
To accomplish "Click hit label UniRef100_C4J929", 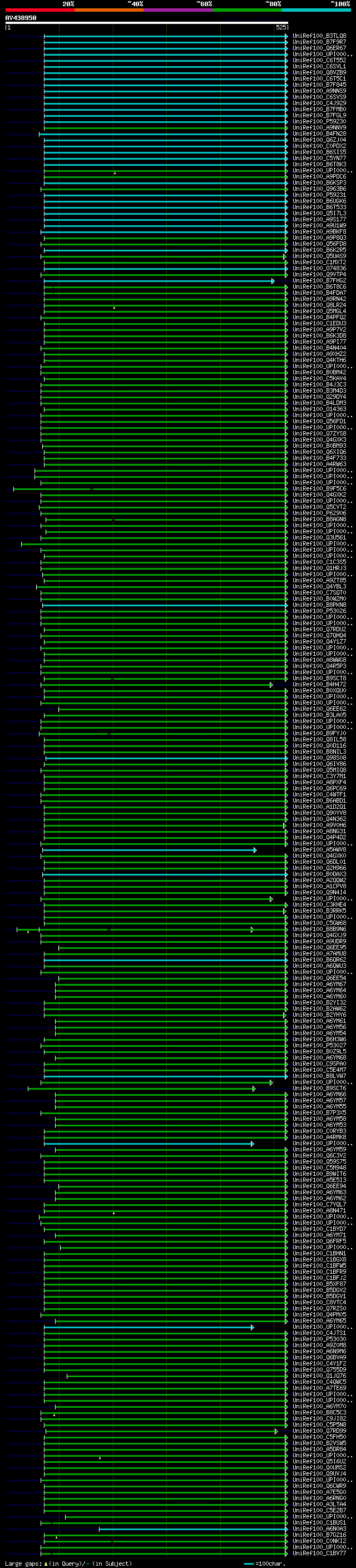I will point(319,103).
